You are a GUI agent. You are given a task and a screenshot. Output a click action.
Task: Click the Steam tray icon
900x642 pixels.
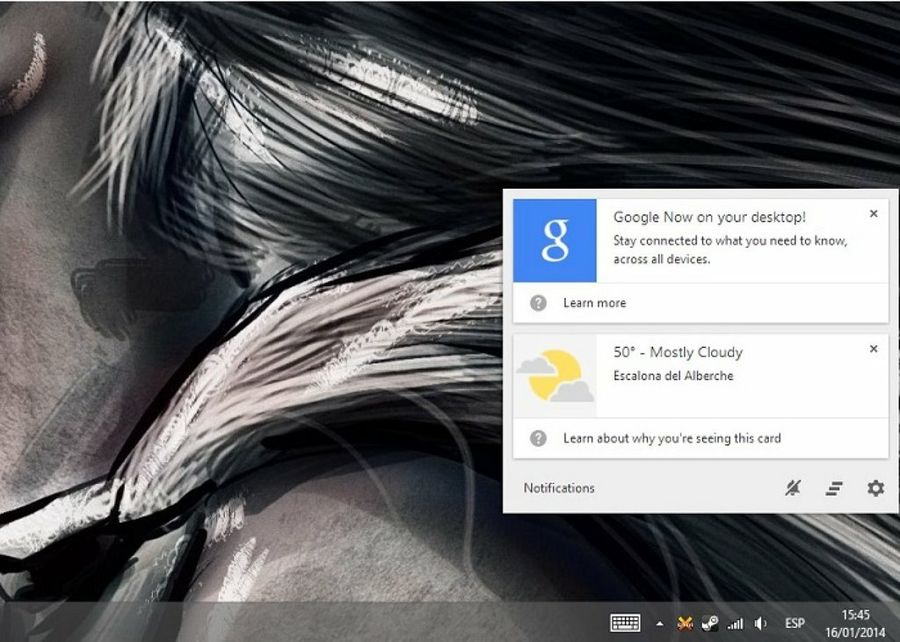pyautogui.click(x=709, y=623)
